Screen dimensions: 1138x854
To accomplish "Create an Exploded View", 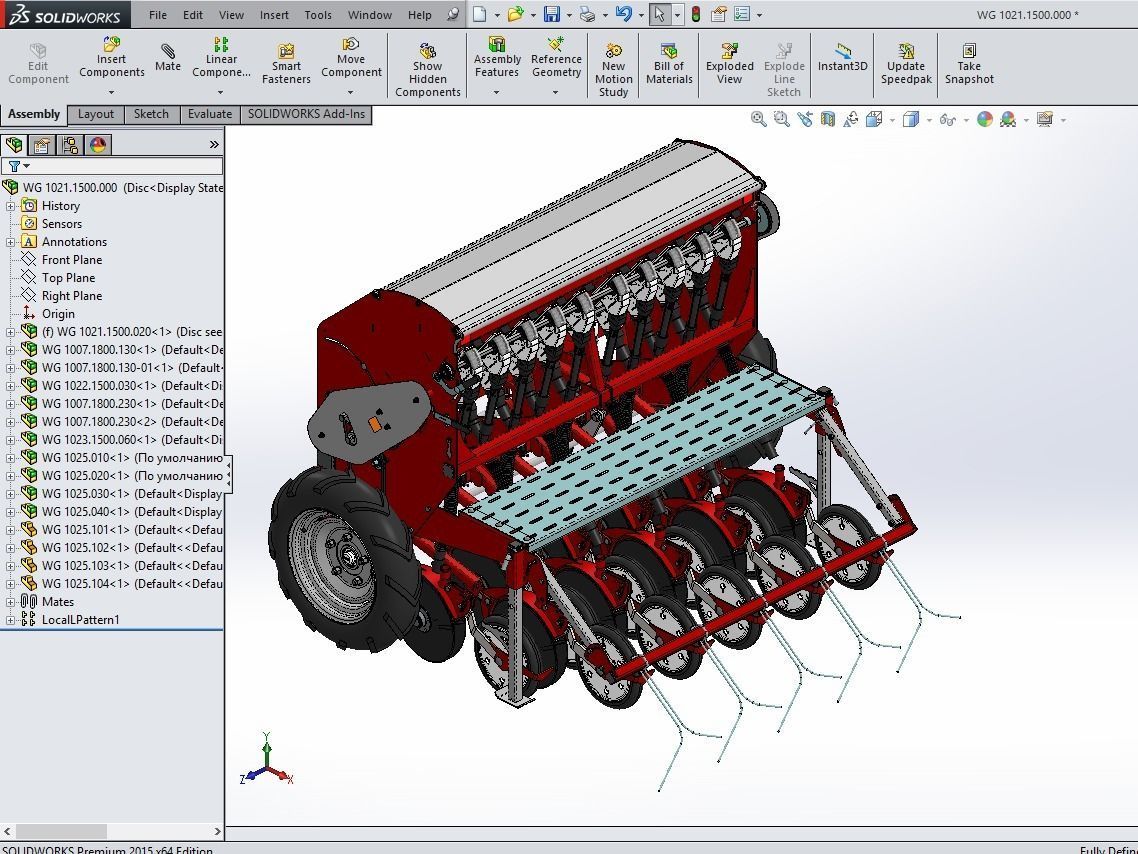I will pos(729,63).
